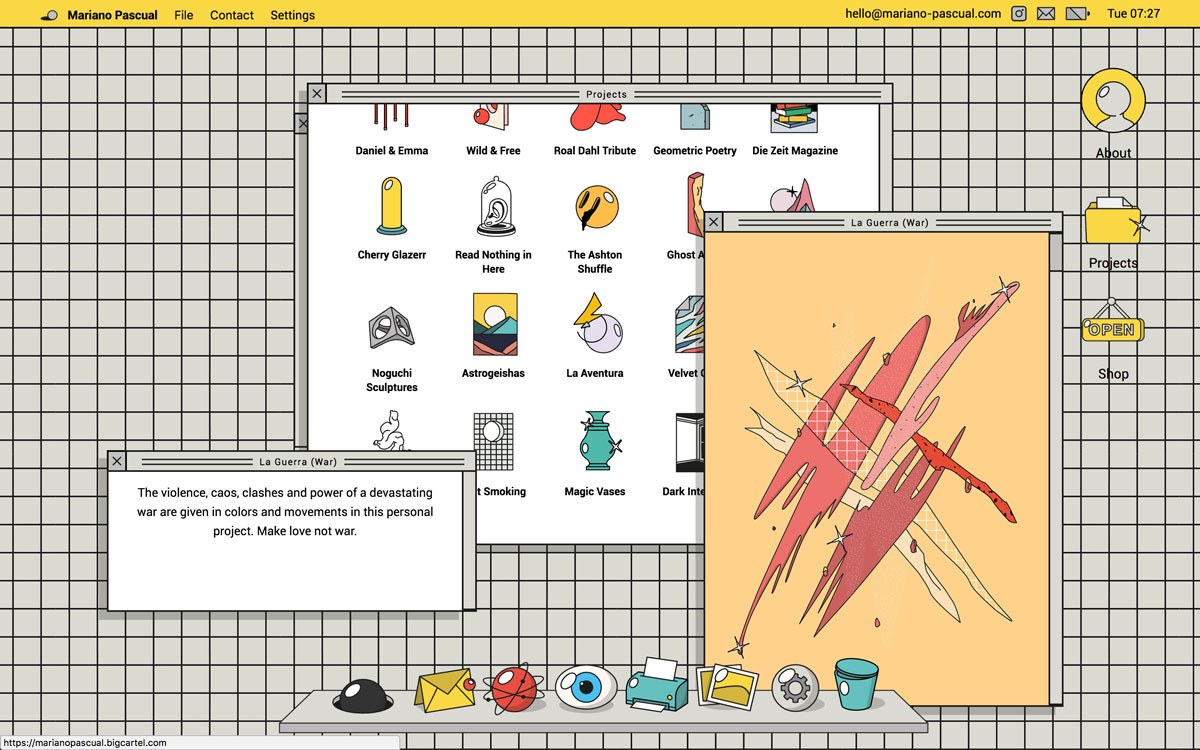The image size is (1200, 750).
Task: Open the Magic Vases project
Action: [594, 442]
